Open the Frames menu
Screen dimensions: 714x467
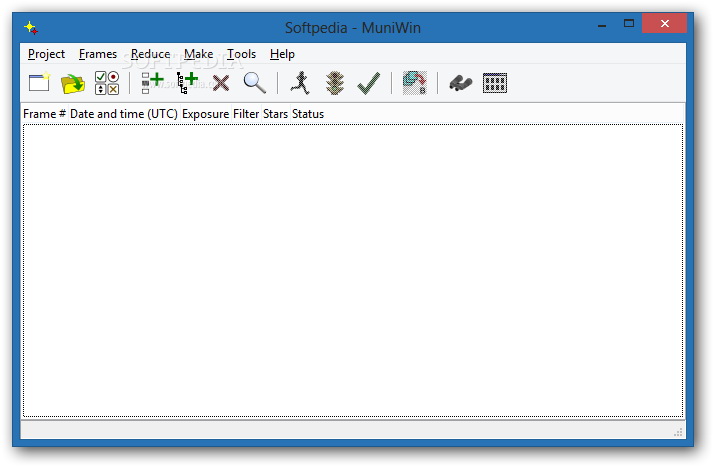pyautogui.click(x=98, y=54)
